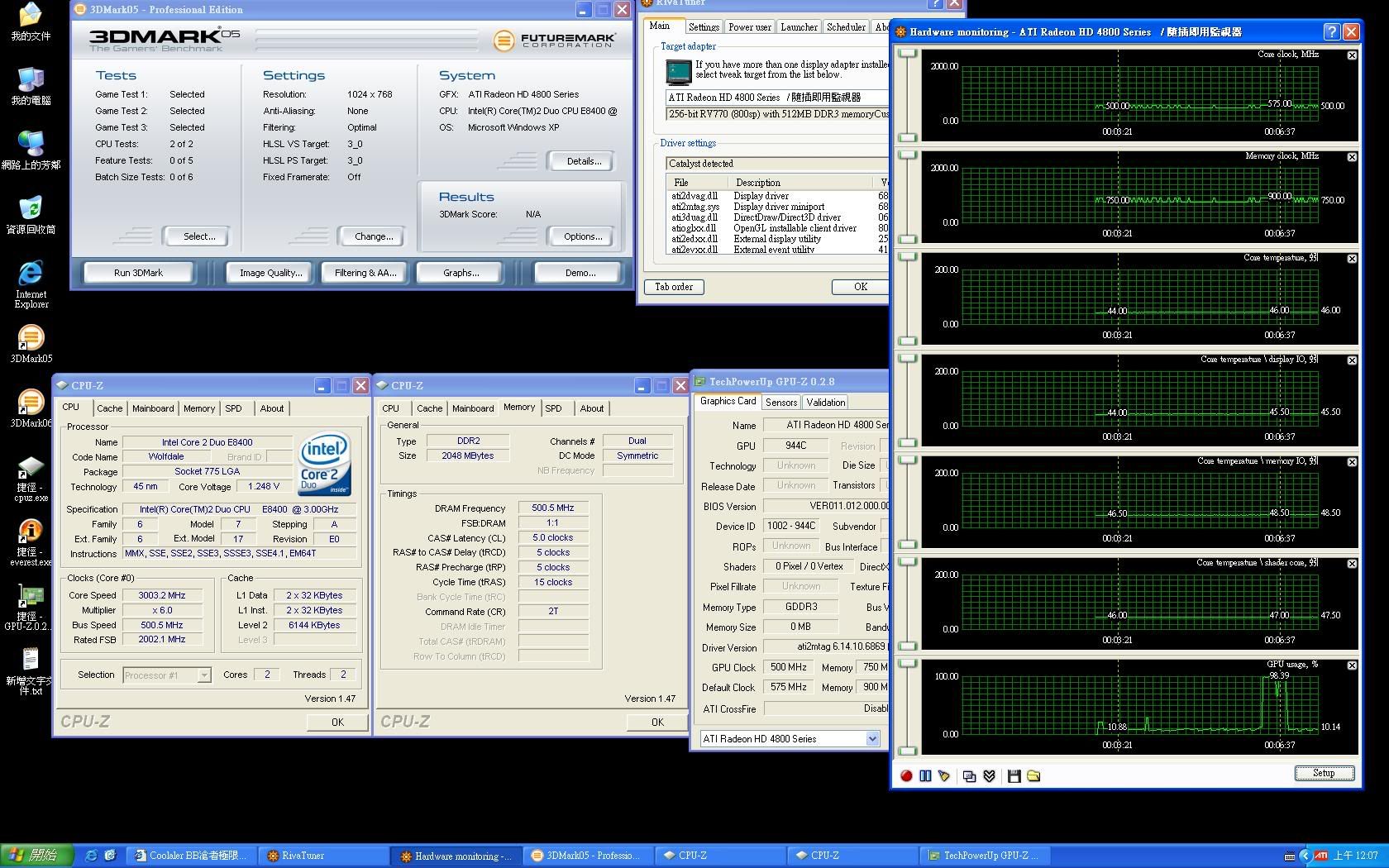Click Options... under Results in 3DMark05
Image resolution: width=1389 pixels, height=868 pixels.
pyautogui.click(x=583, y=236)
